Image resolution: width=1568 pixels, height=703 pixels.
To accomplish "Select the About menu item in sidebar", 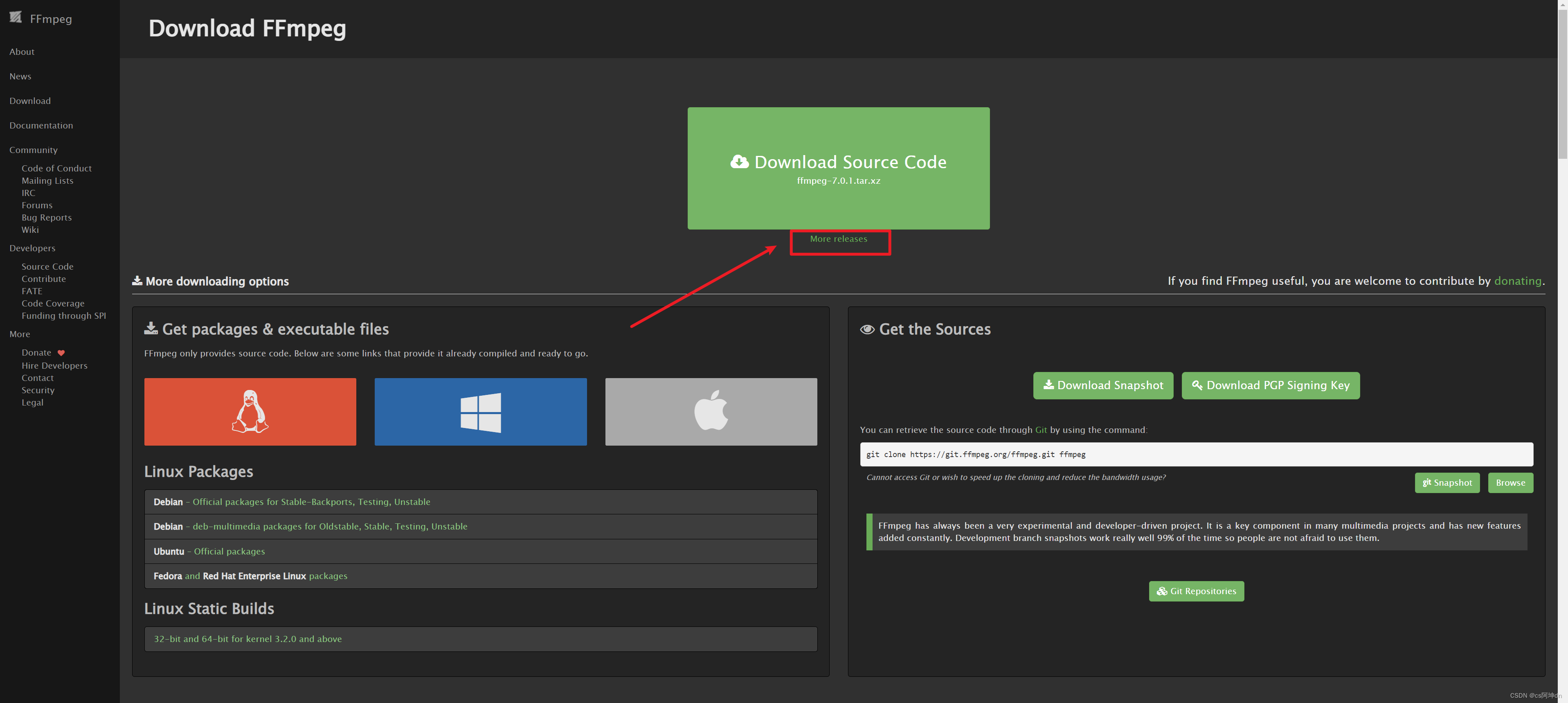I will pos(21,51).
